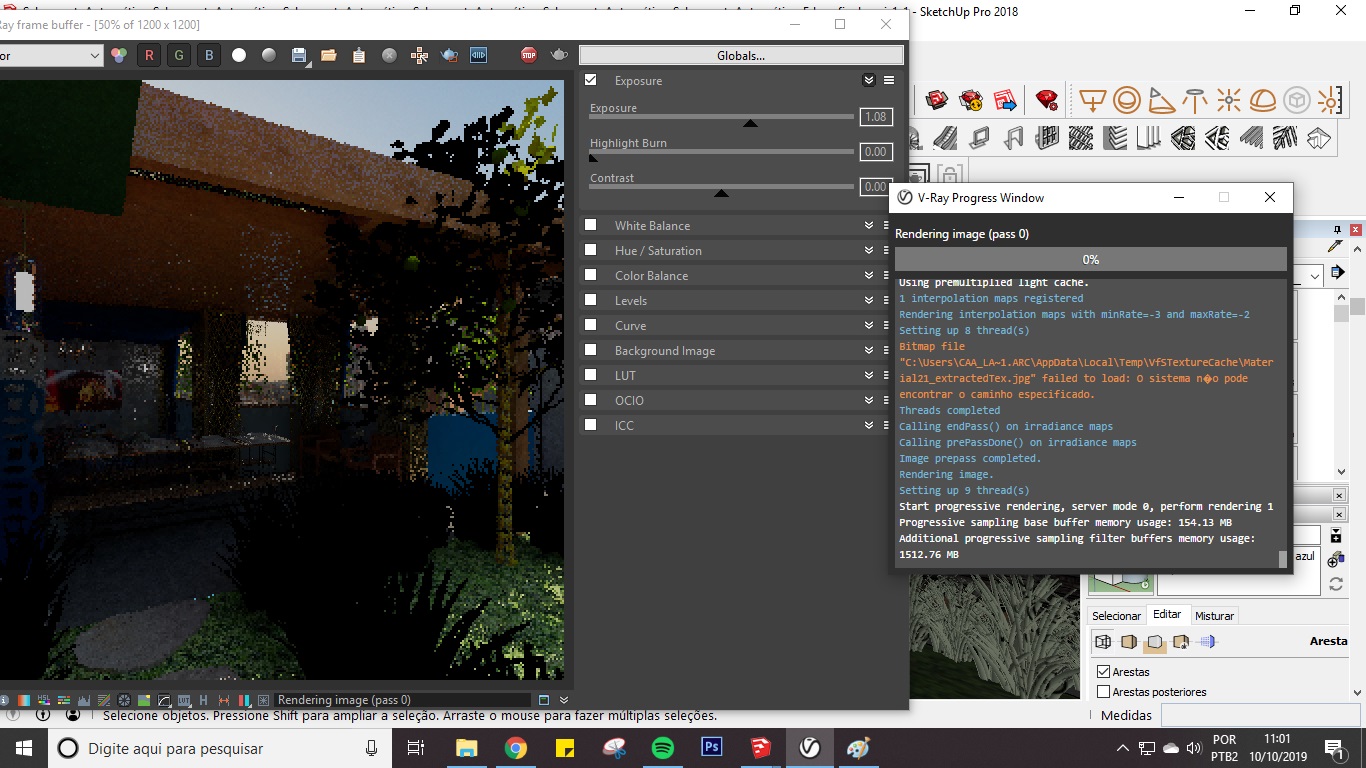Open the Globals... button
Screen dimensions: 1366x768
pos(741,55)
